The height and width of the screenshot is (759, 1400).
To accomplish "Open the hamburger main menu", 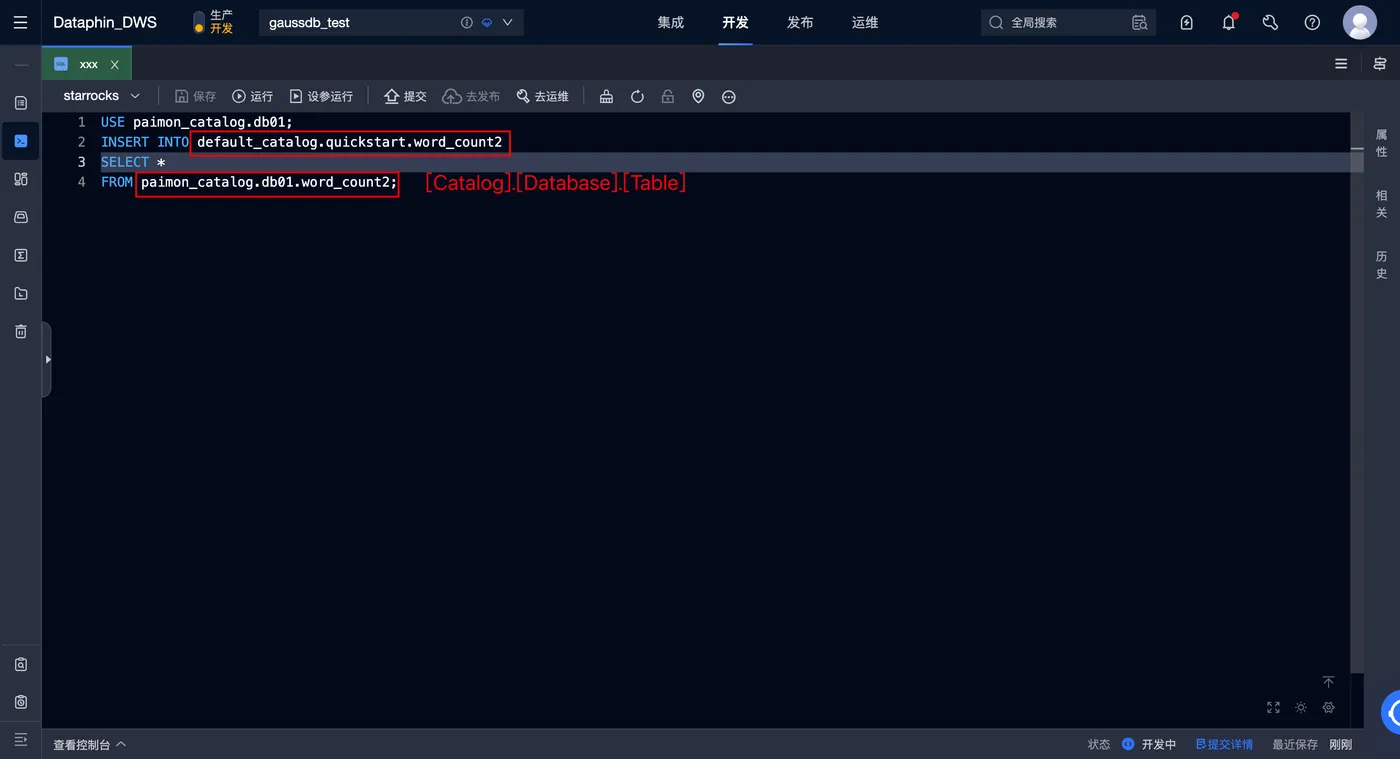I will 20,22.
